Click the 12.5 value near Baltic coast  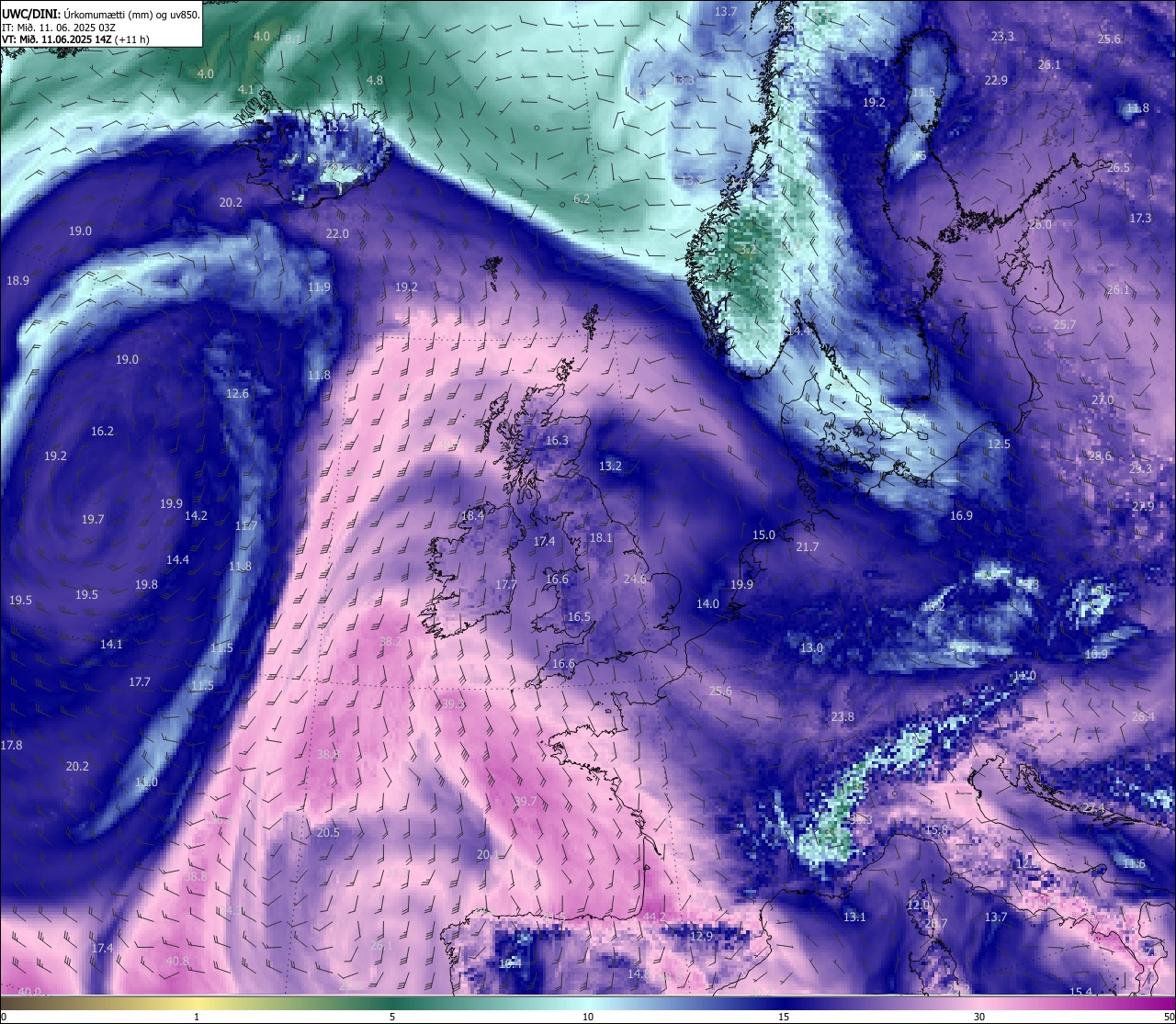(999, 444)
